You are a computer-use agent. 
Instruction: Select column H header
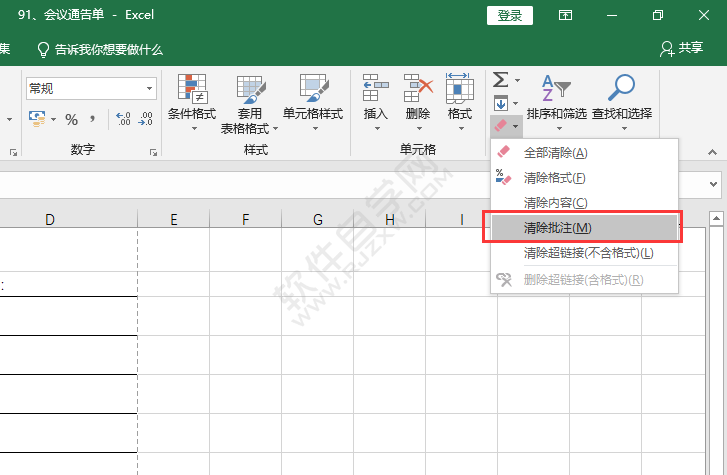point(389,219)
